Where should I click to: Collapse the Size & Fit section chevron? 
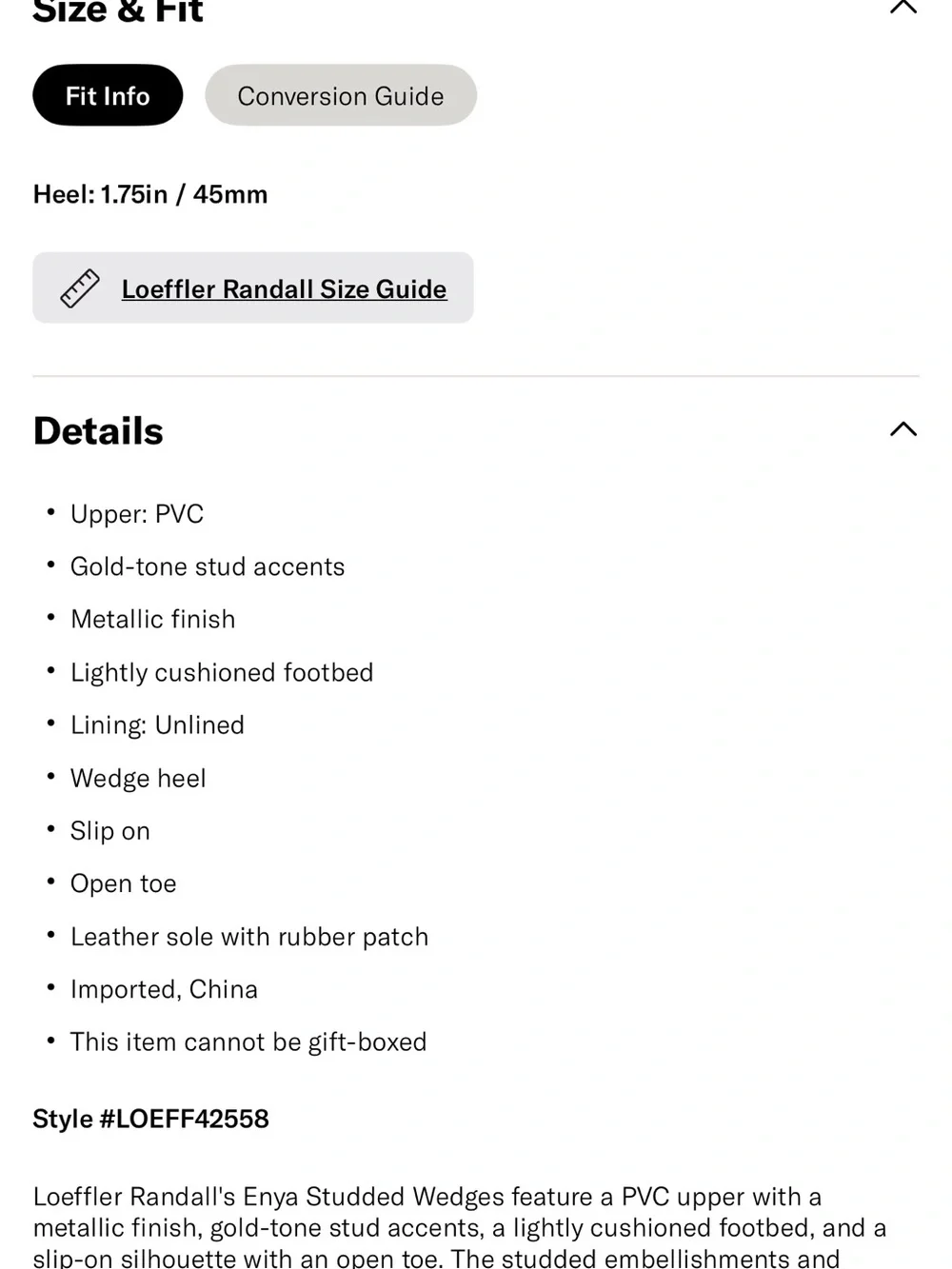(902, 7)
